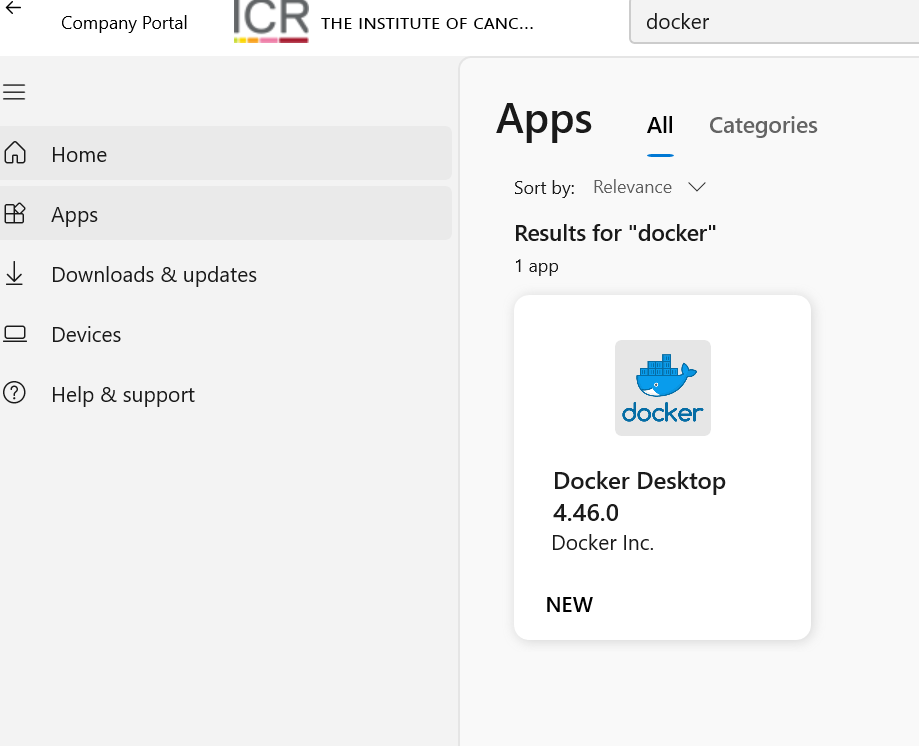Click the Docker whale app icon
The width and height of the screenshot is (919, 746).
(662, 388)
